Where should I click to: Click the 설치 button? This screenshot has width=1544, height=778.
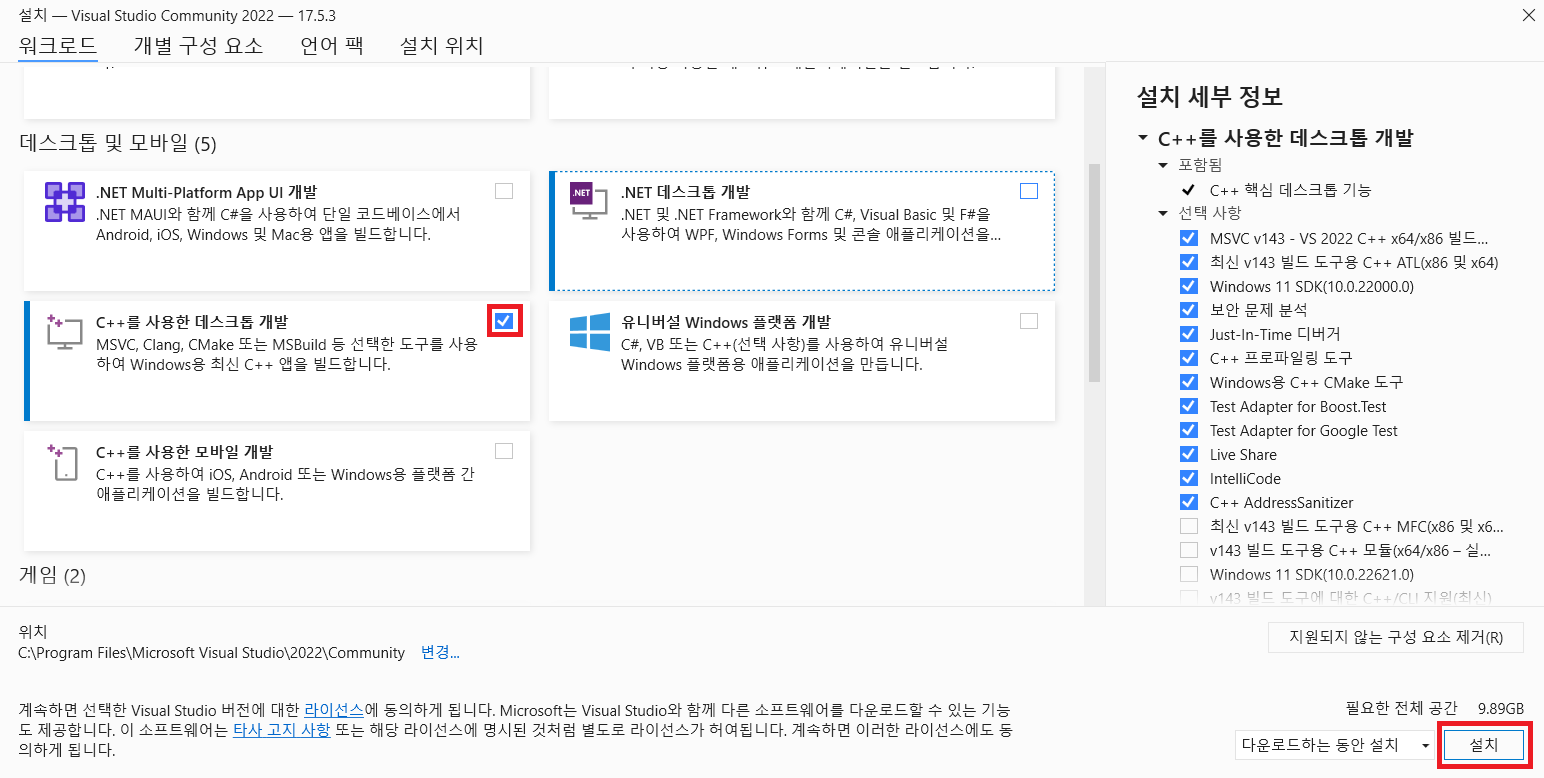pos(1484,745)
